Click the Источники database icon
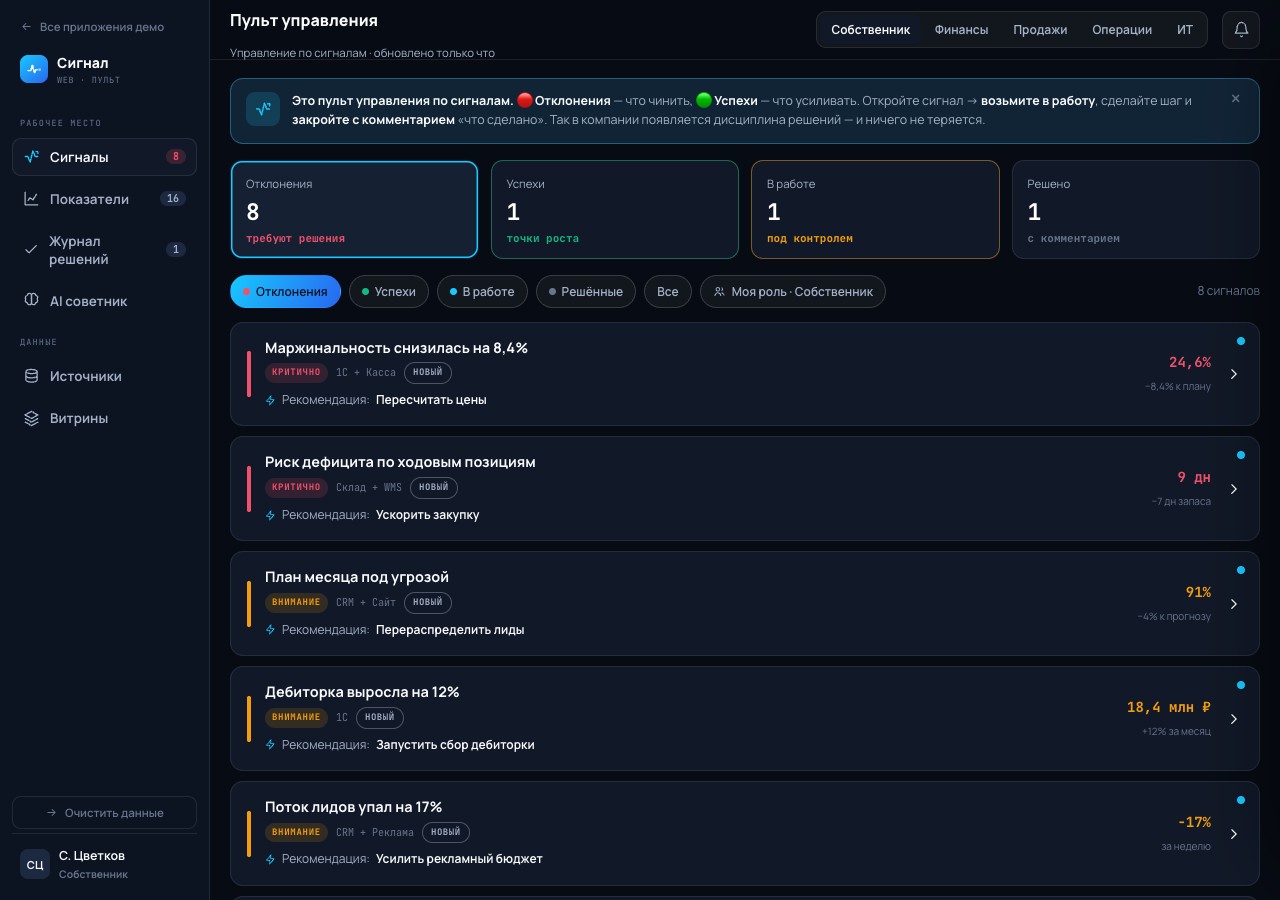Screen dimensions: 1280x900 coord(31,376)
